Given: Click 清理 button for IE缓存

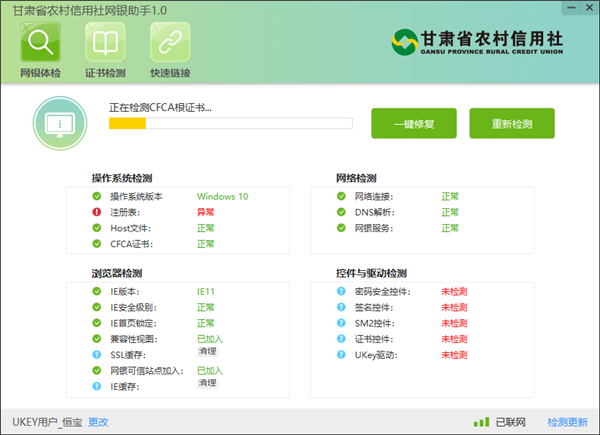Looking at the screenshot, I should point(208,383).
